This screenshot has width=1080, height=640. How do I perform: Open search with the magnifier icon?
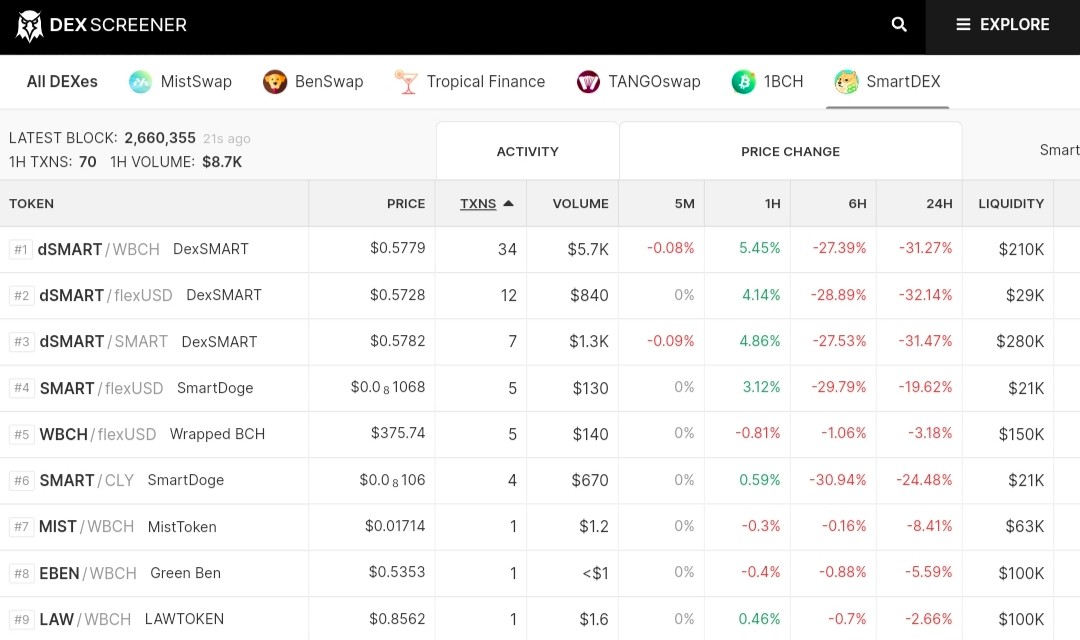(x=899, y=25)
